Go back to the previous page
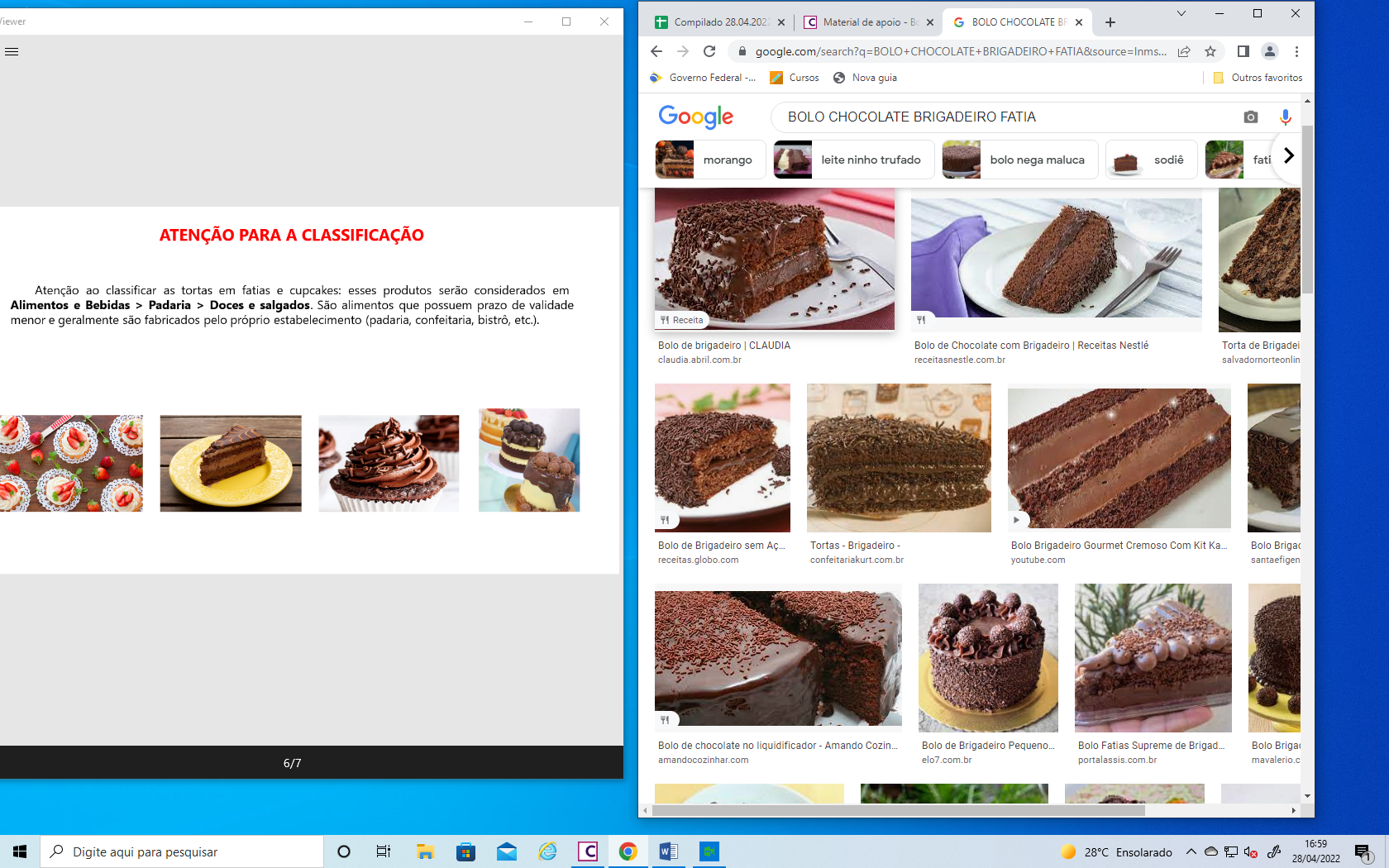This screenshot has height=868, width=1389. click(x=656, y=51)
